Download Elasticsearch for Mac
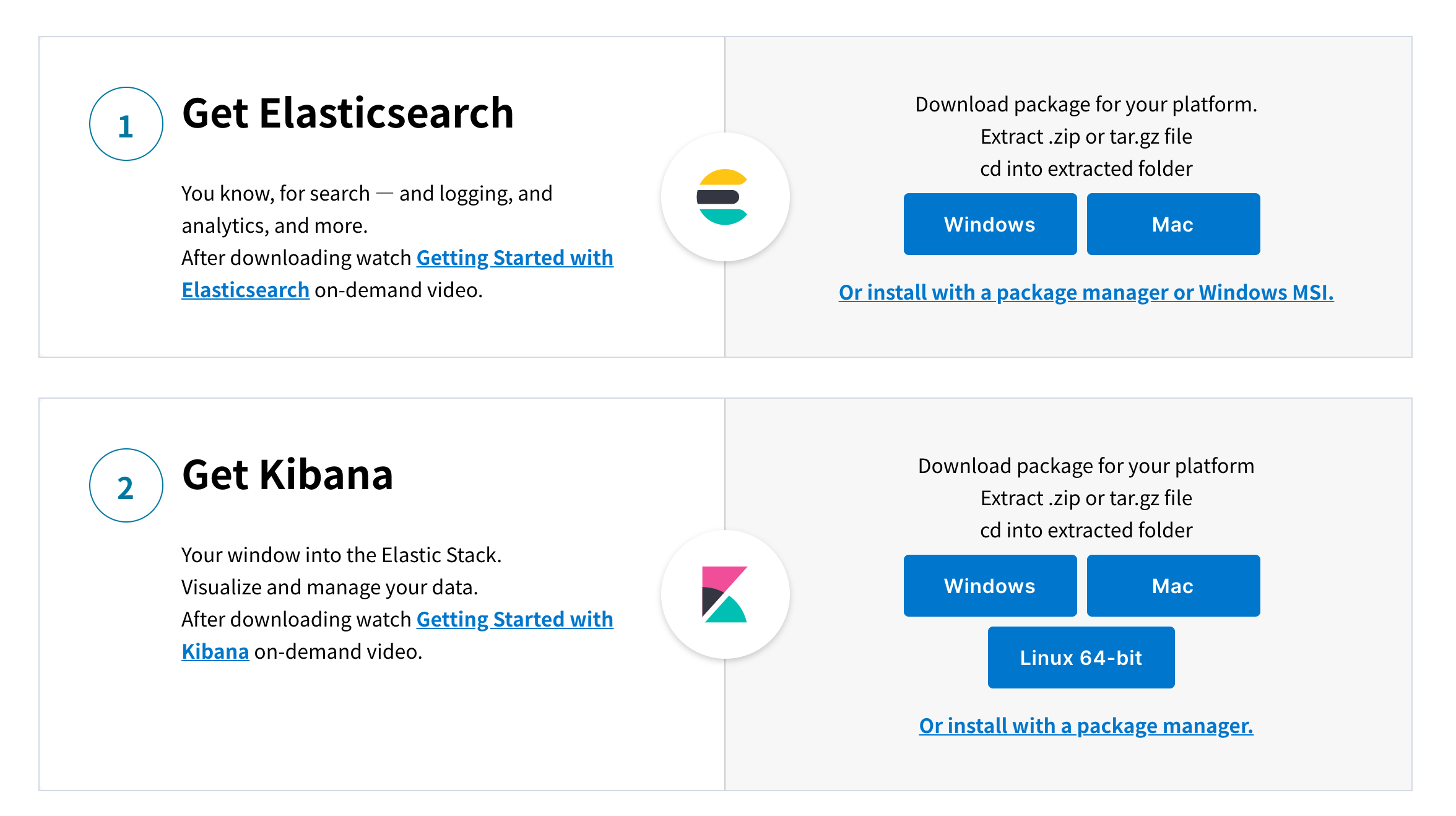This screenshot has height=816, width=1456. pos(1172,224)
